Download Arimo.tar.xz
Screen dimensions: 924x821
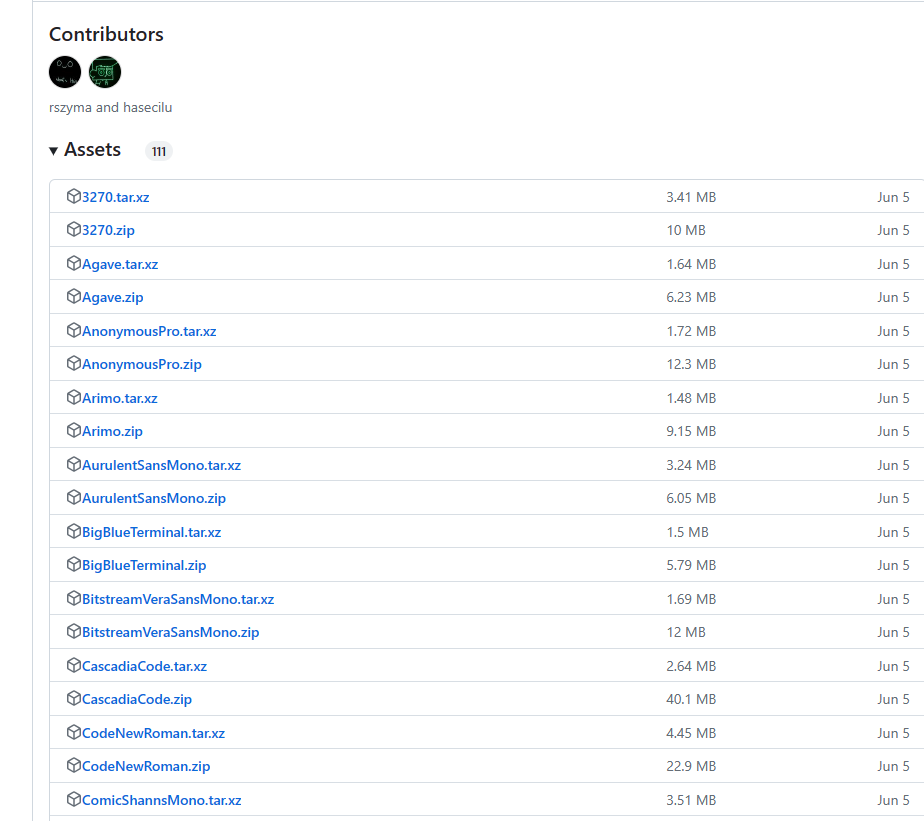tap(120, 398)
